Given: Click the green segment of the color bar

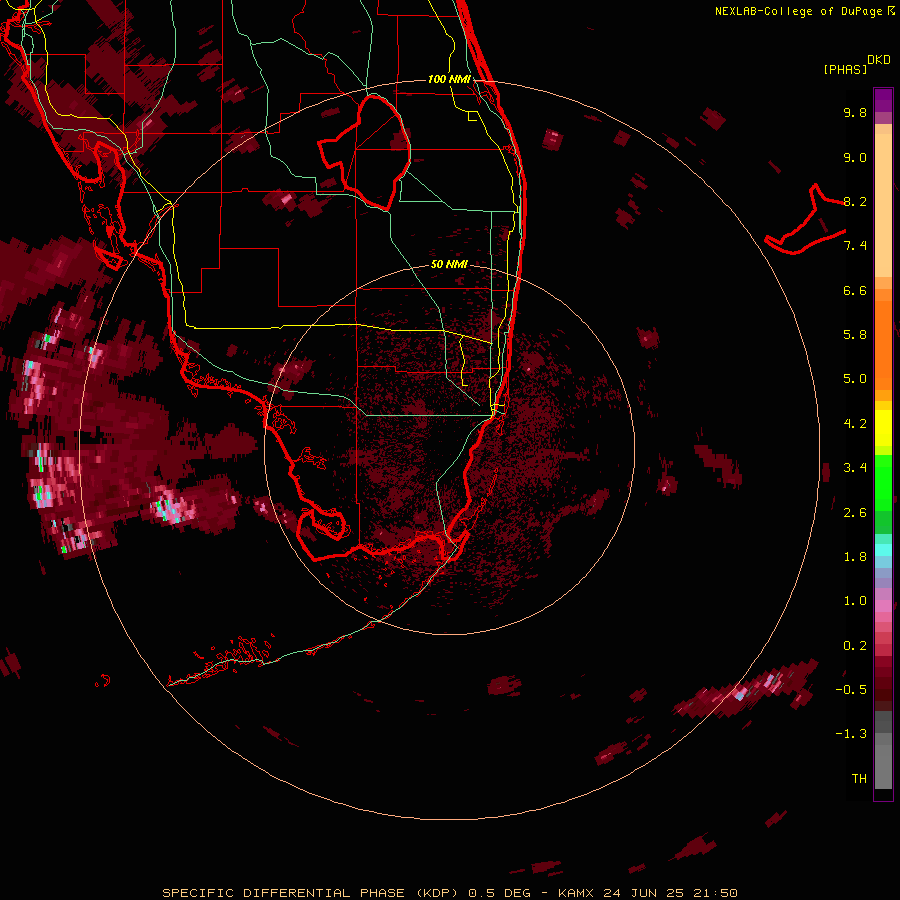Looking at the screenshot, I should tap(883, 483).
